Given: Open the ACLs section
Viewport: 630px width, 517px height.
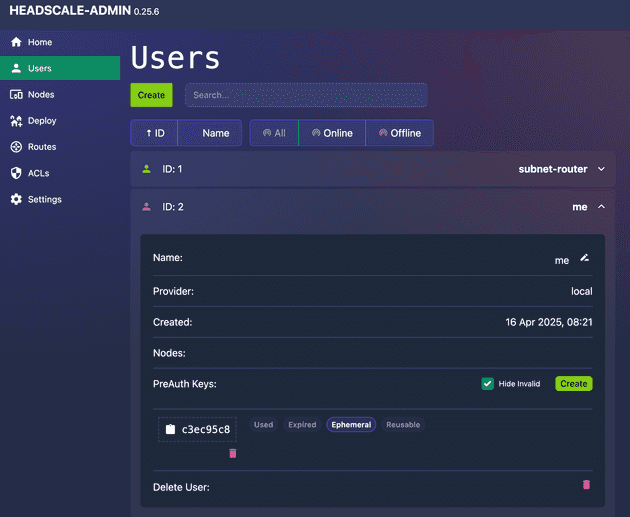Looking at the screenshot, I should click(38, 173).
